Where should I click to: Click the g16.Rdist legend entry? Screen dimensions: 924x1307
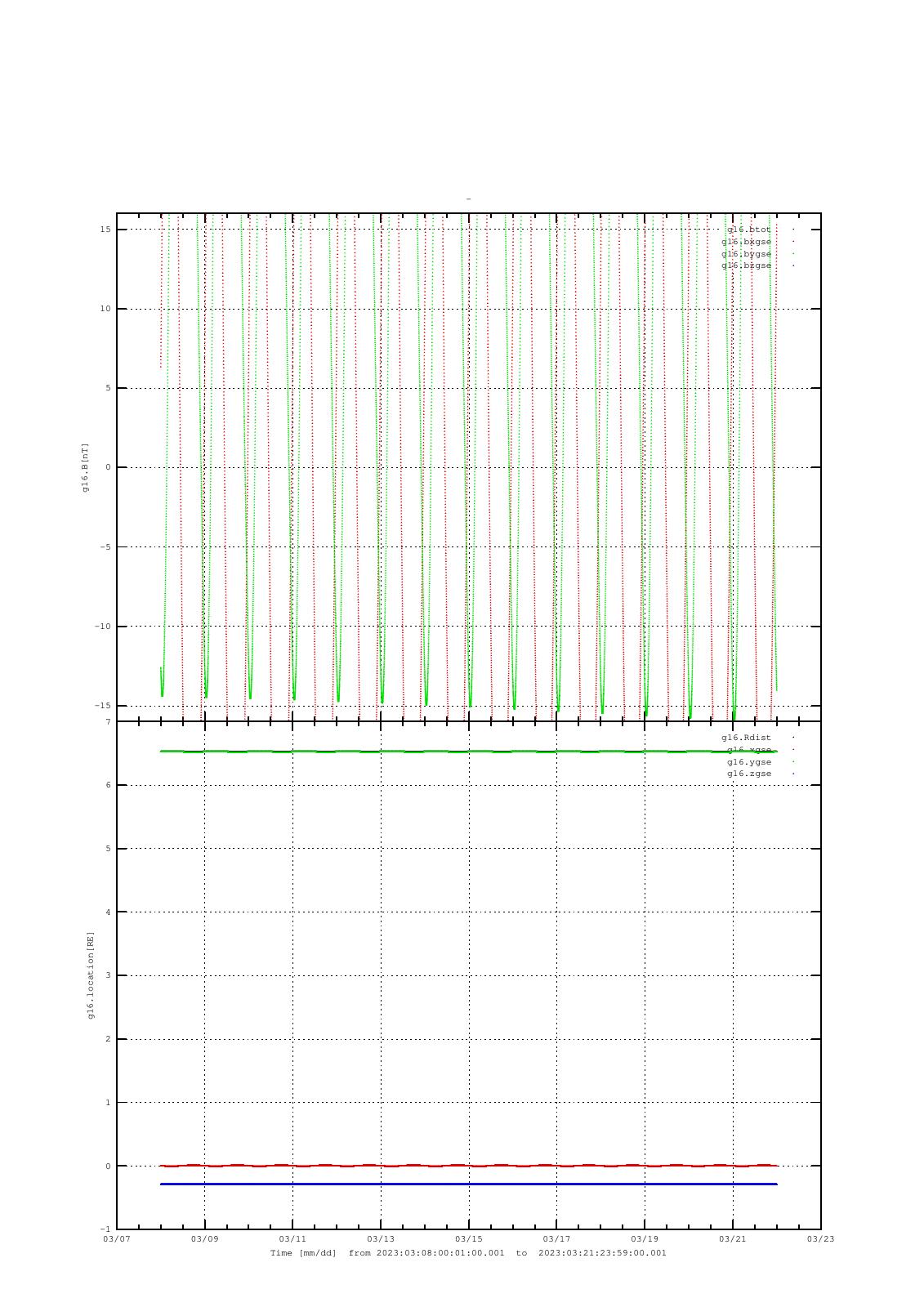click(x=746, y=738)
